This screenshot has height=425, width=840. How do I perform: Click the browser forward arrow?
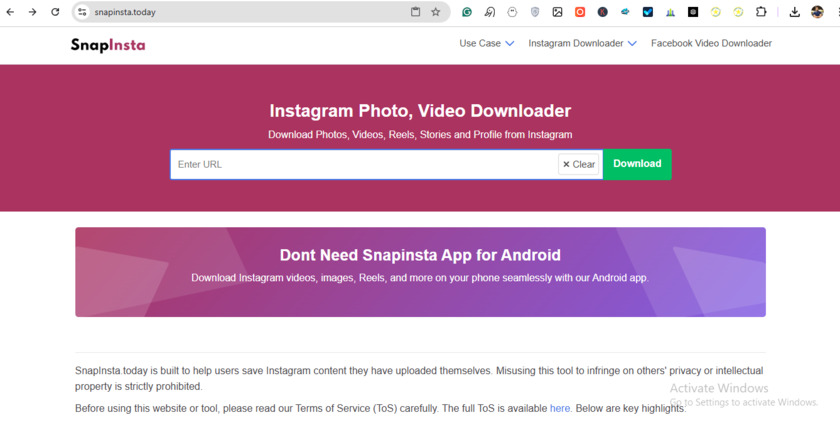33,12
